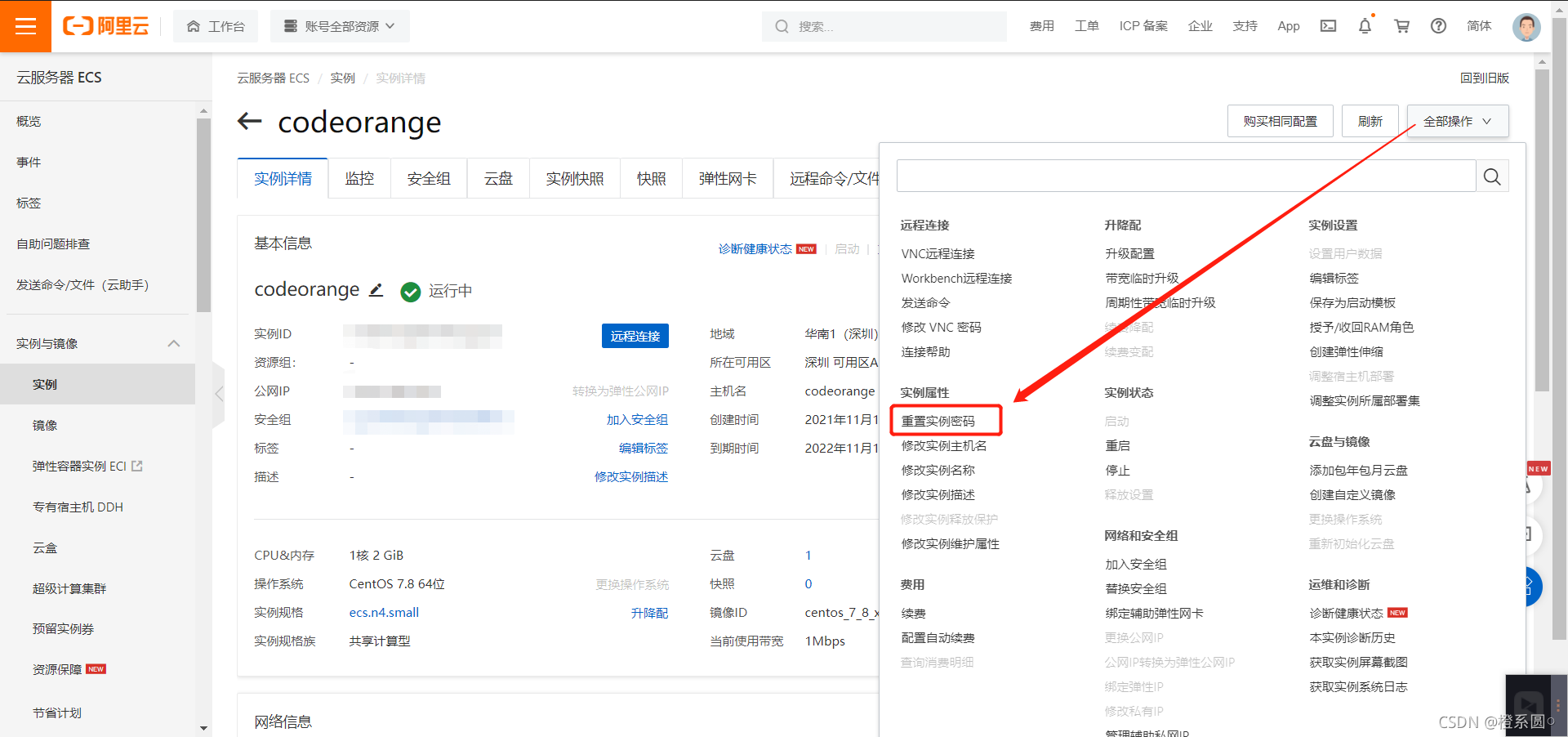1568x737 pixels.
Task: Click sidebar scrollbar down arrow
Action: [203, 728]
